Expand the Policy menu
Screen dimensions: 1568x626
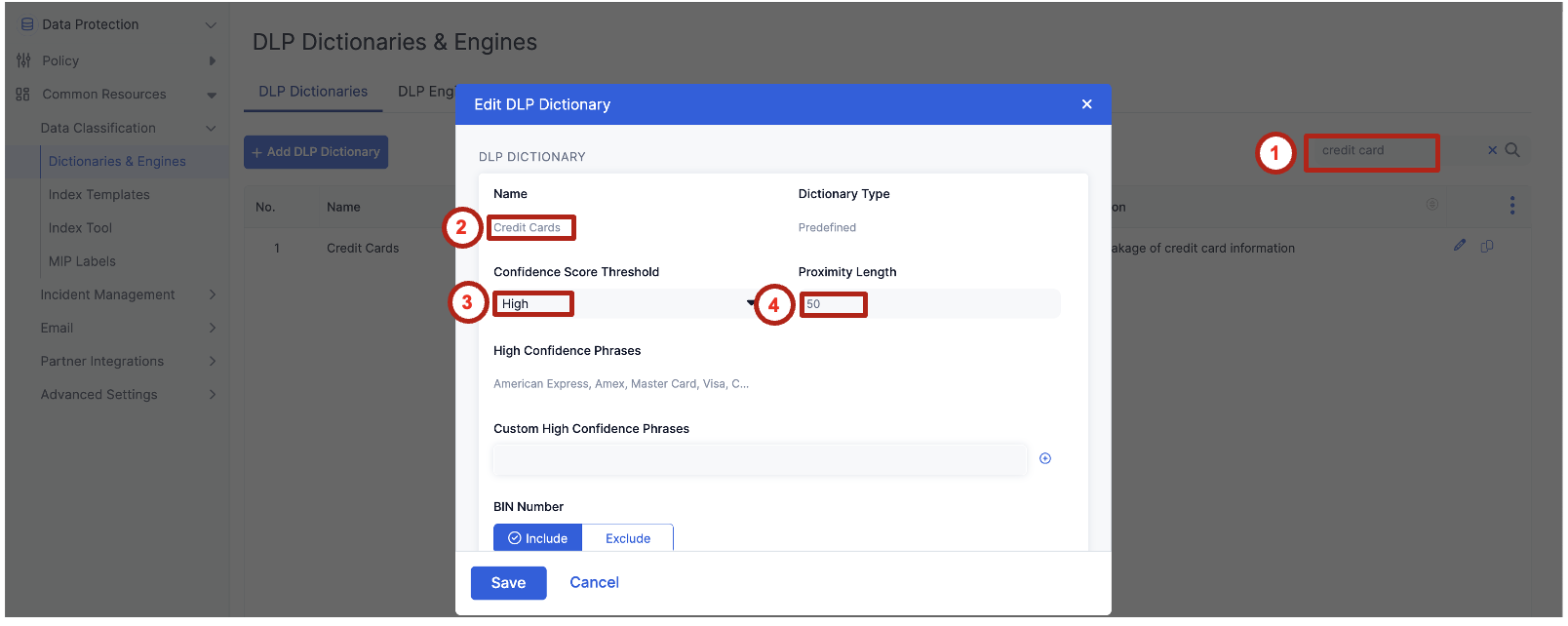212,60
